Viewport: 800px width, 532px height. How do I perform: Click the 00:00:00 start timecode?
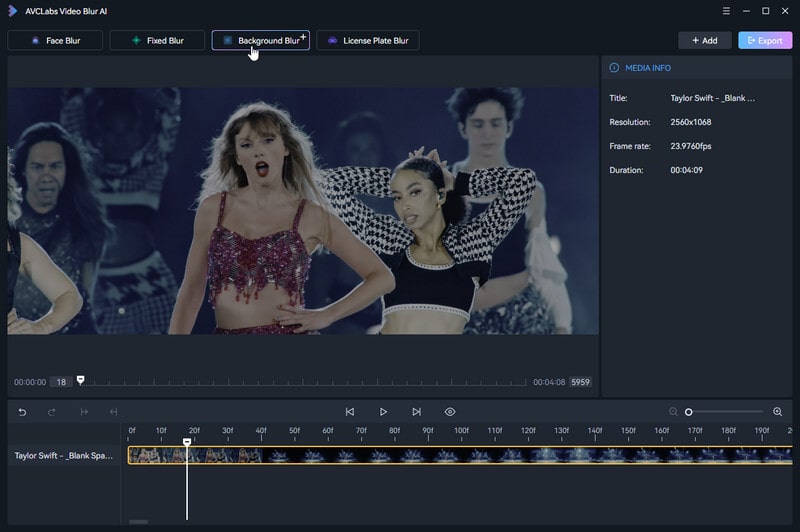(x=30, y=382)
